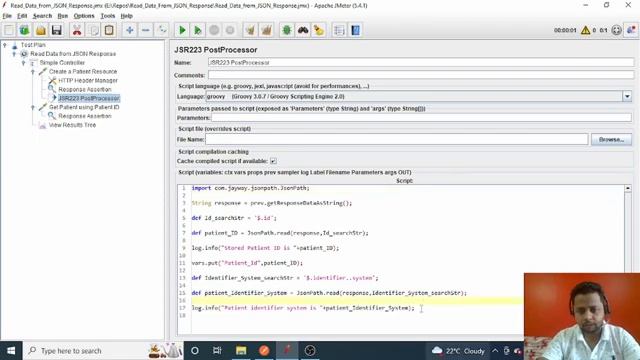Image resolution: width=640 pixels, height=360 pixels.
Task: Click the Windows Start button
Action: pyautogui.click(x=11, y=351)
